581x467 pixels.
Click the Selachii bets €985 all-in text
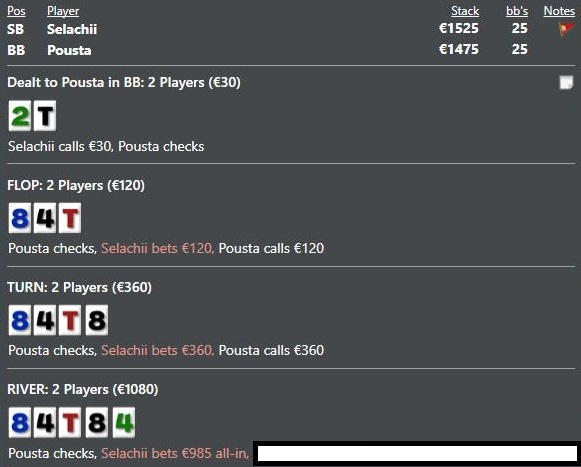[x=175, y=453]
